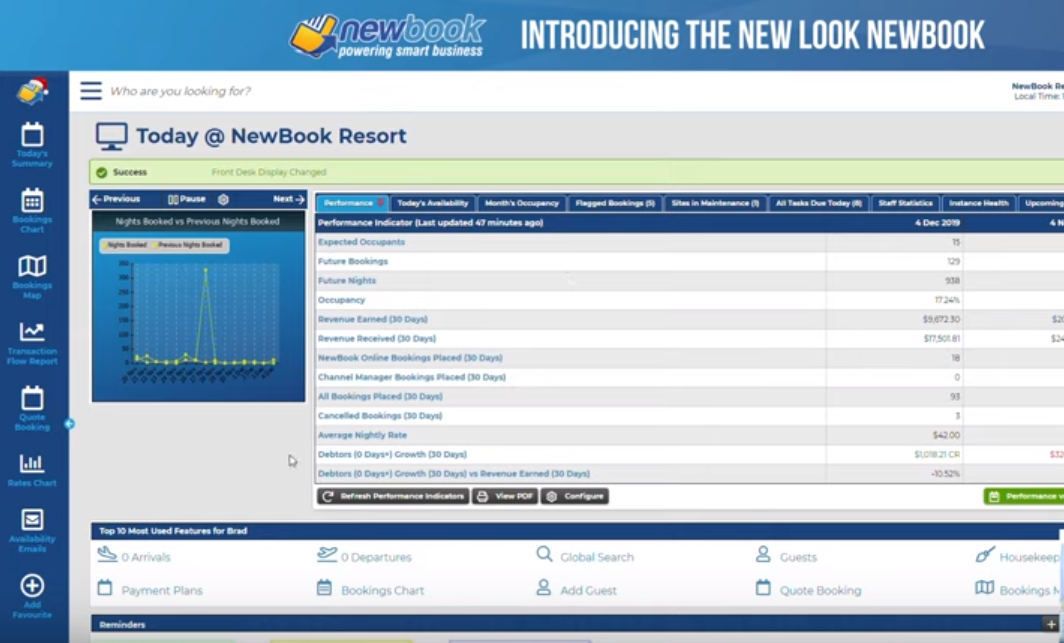Open Transaction Flow Report
The width and height of the screenshot is (1064, 643).
coord(32,343)
